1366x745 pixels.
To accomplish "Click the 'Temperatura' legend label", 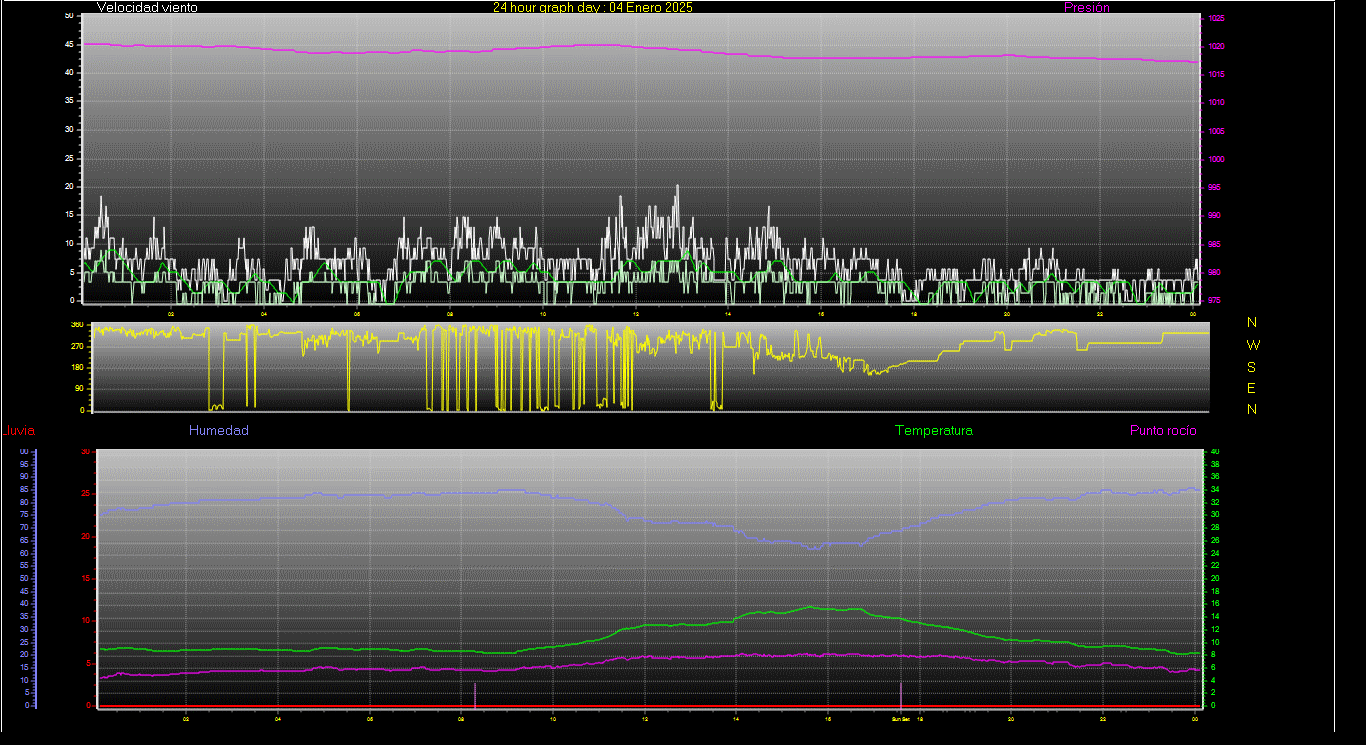I will [x=933, y=430].
